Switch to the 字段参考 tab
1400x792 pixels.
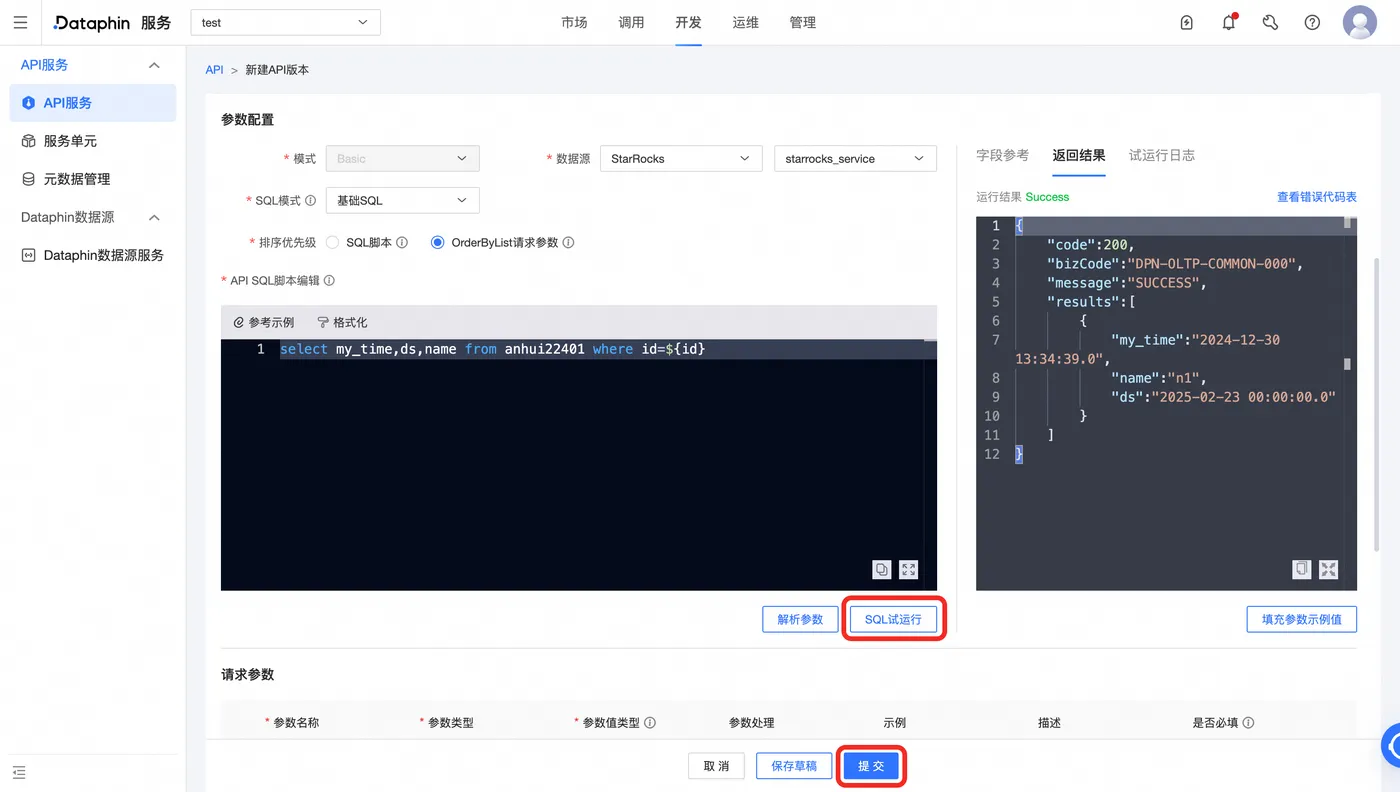pos(1002,155)
